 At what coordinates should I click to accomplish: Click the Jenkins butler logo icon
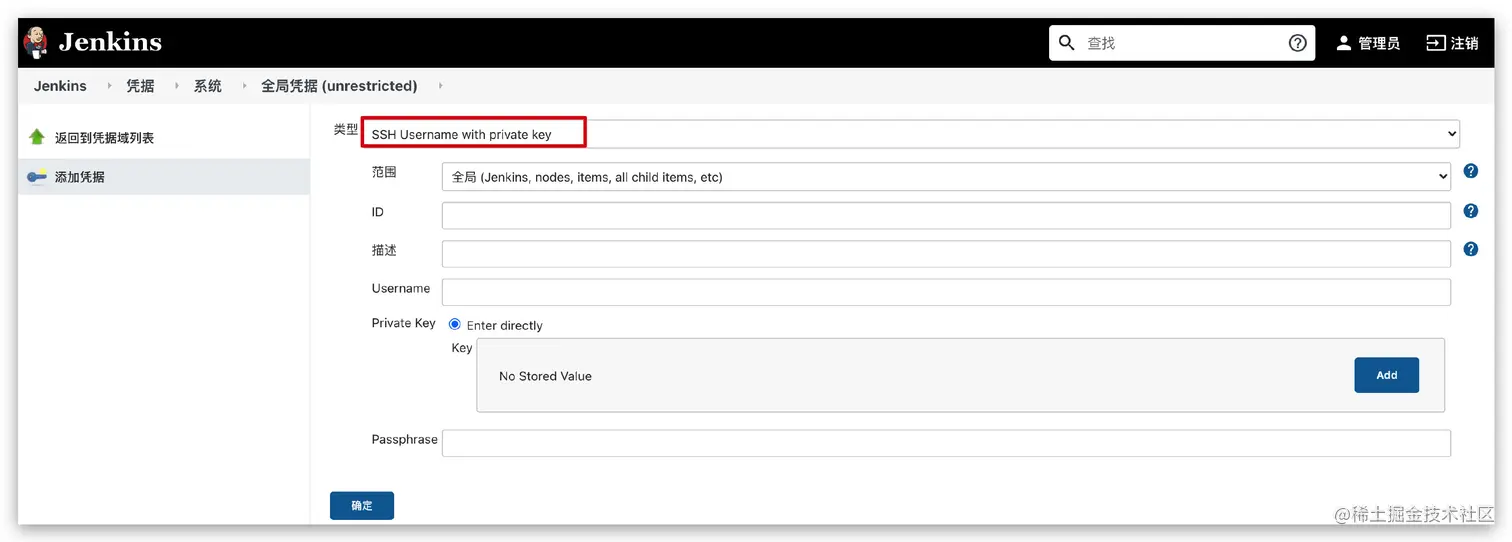click(36, 42)
